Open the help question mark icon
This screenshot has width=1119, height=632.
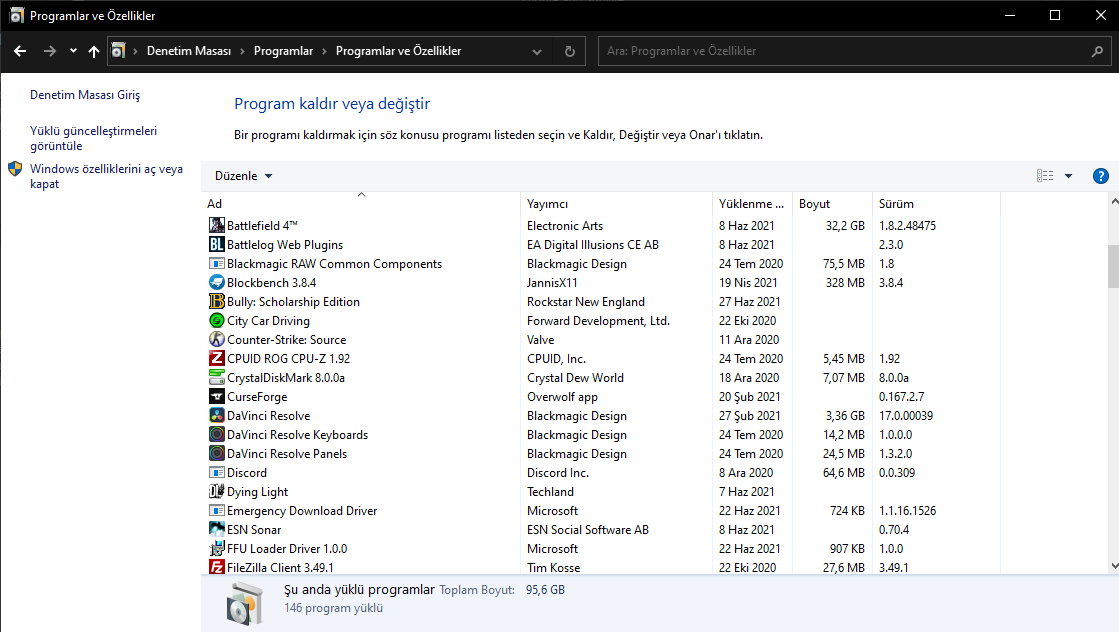point(1100,176)
